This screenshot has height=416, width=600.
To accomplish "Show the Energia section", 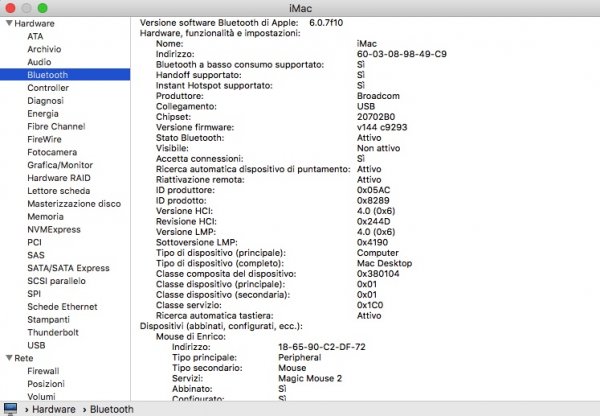I will [x=43, y=114].
